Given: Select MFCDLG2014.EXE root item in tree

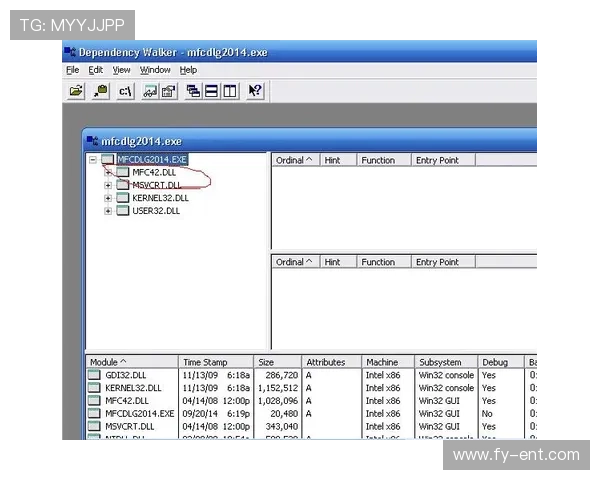Looking at the screenshot, I should pyautogui.click(x=152, y=159).
